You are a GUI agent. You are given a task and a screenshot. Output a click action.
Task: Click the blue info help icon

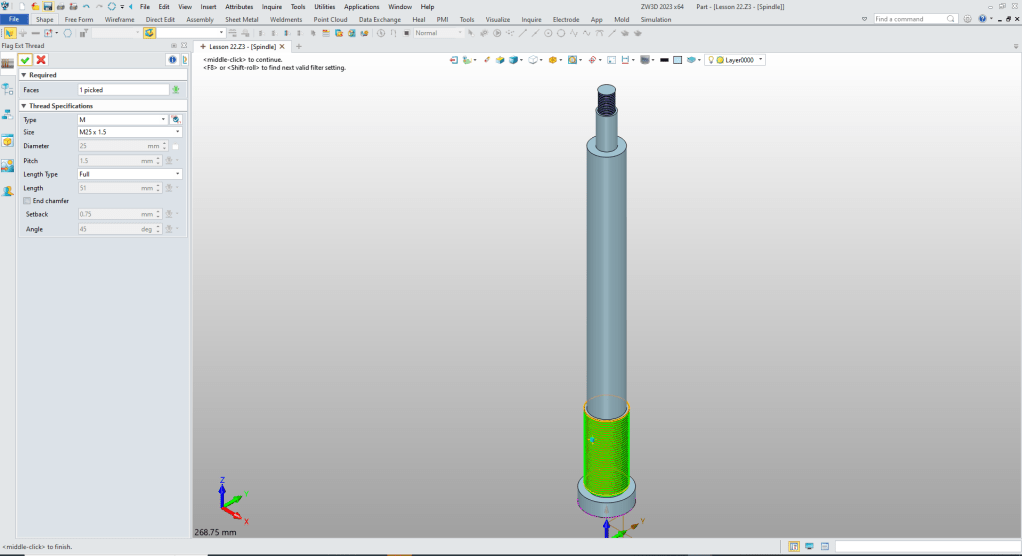point(171,60)
